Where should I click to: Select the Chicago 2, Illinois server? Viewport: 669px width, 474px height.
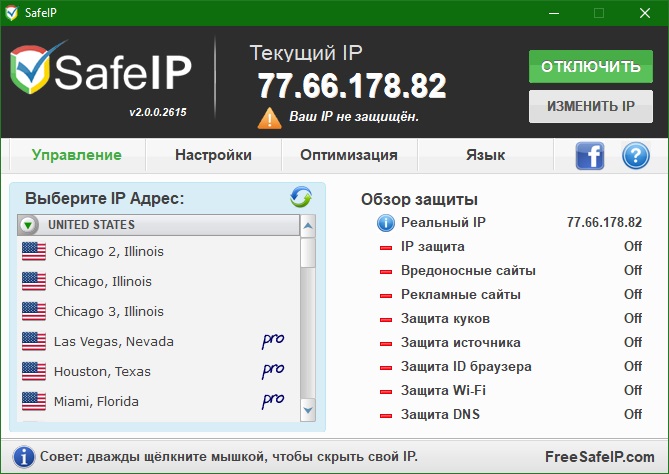[159, 251]
